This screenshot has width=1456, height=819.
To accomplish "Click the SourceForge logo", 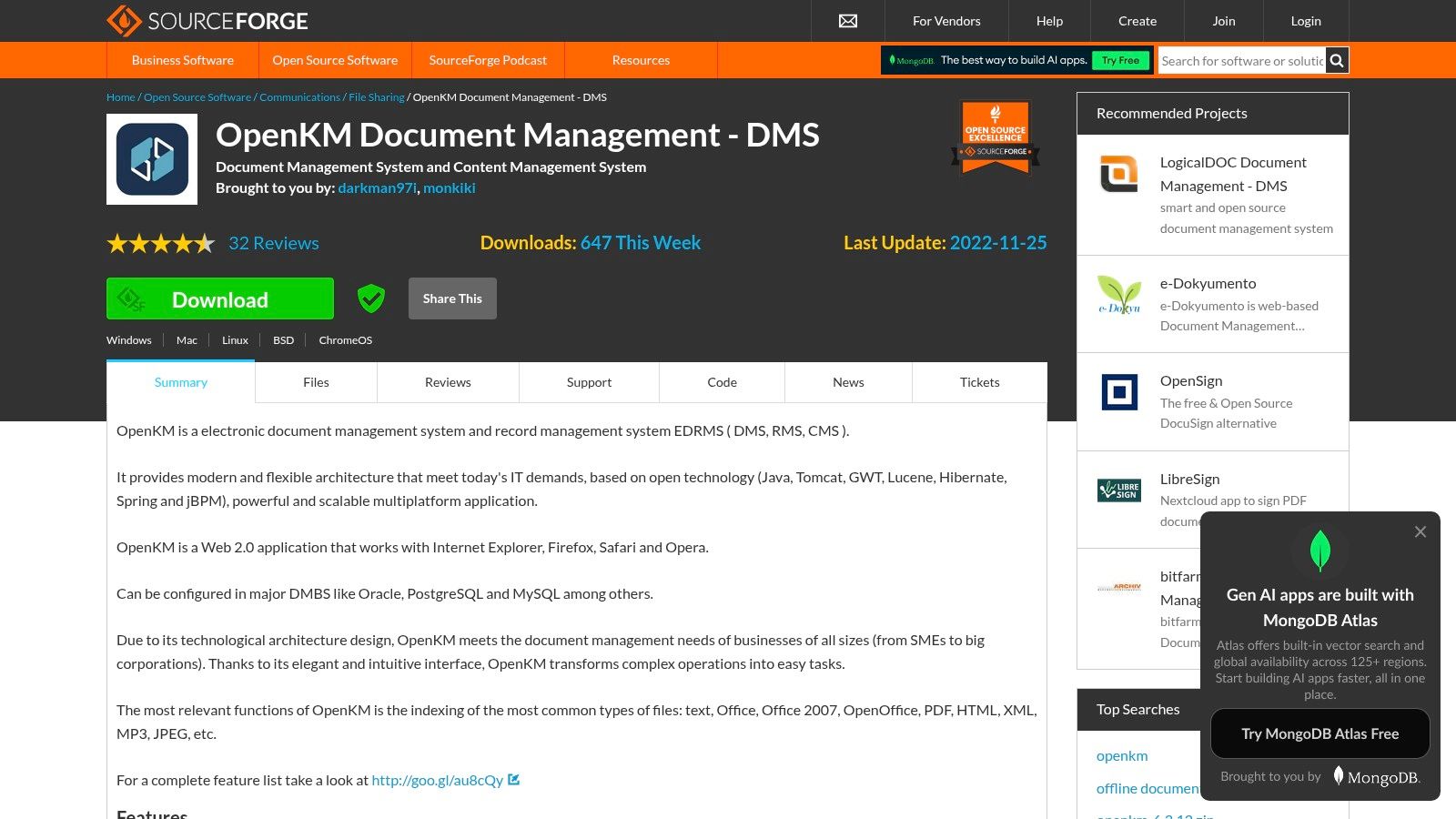I will click(x=207, y=20).
